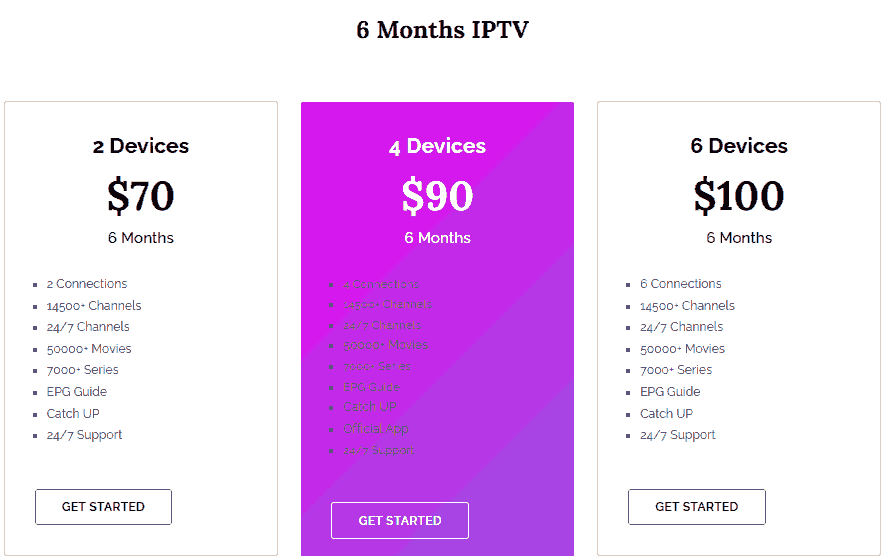Click Get Started under the $70 plan

tap(103, 507)
